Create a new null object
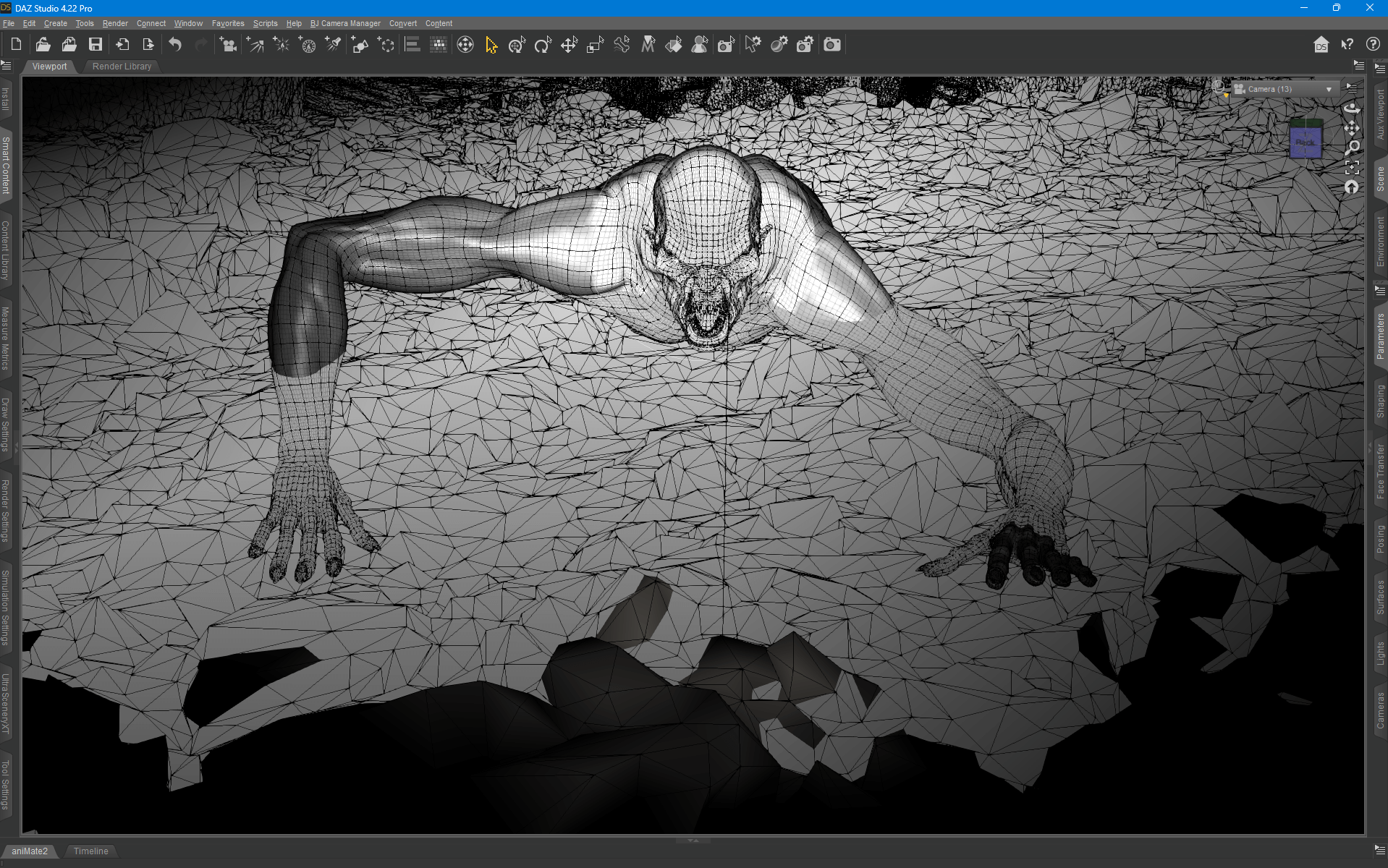 click(x=386, y=45)
